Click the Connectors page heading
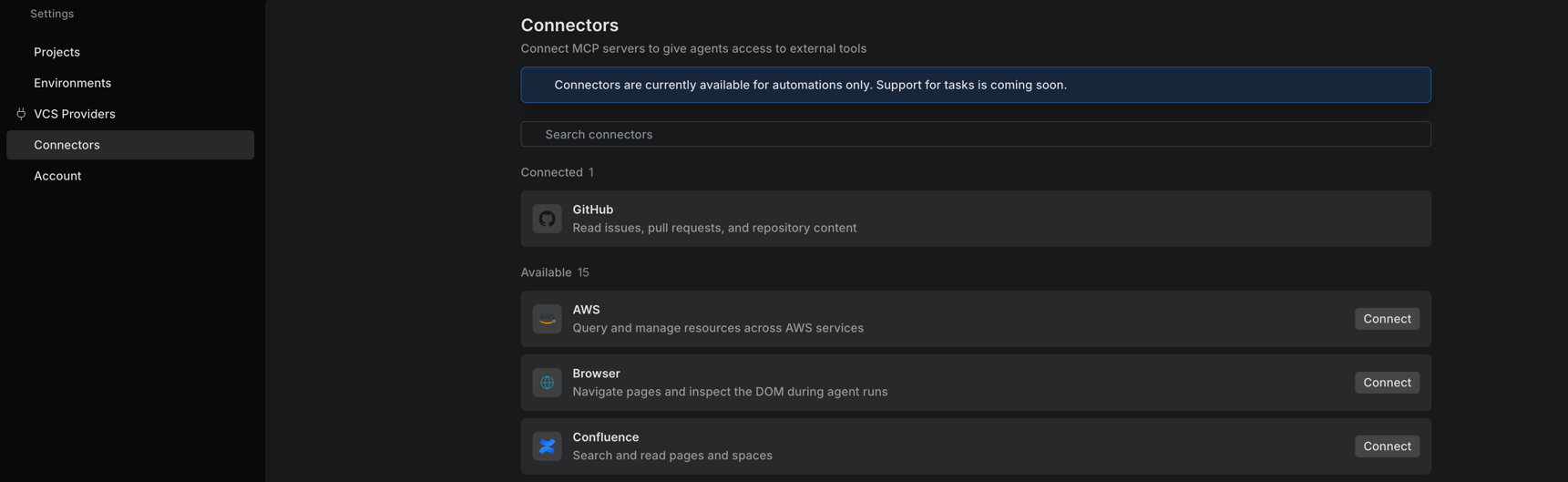This screenshot has width=1568, height=482. (569, 25)
